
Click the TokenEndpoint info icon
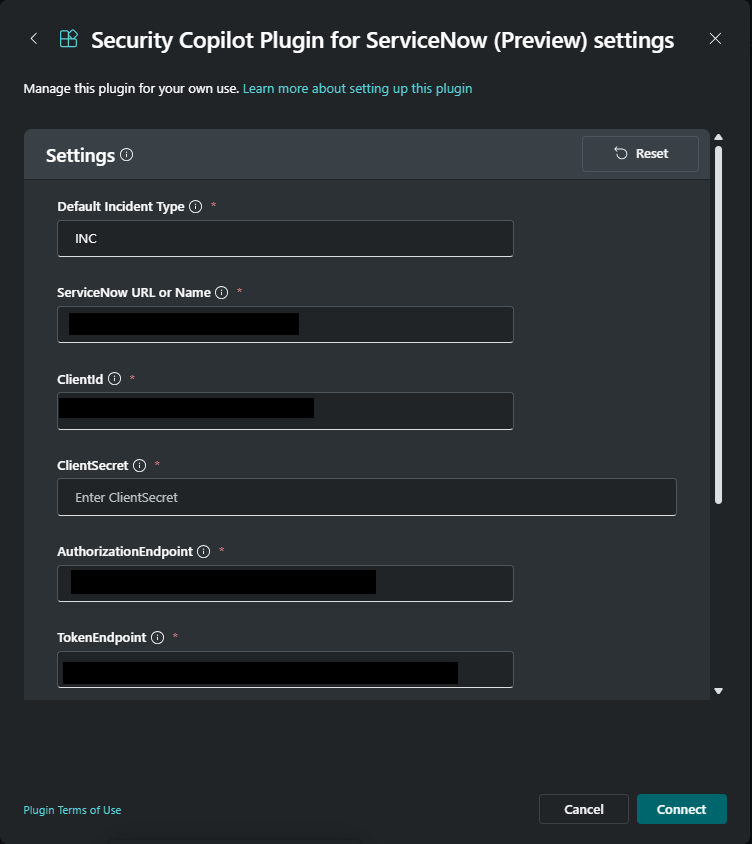157,637
